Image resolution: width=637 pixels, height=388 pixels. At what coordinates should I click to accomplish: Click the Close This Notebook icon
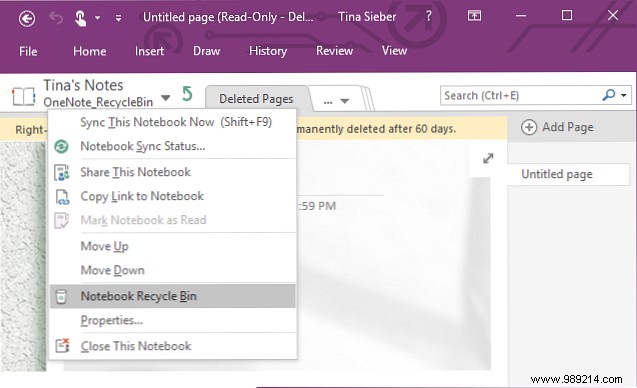(63, 345)
